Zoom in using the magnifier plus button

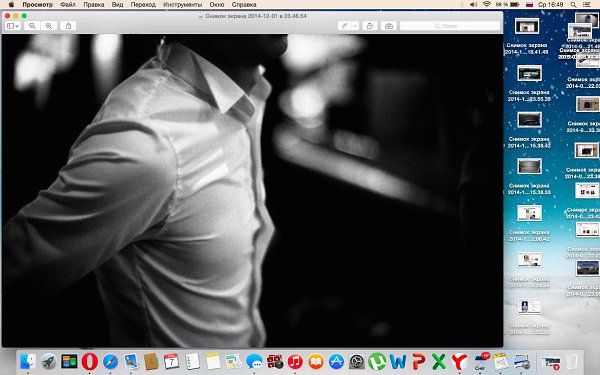49,26
